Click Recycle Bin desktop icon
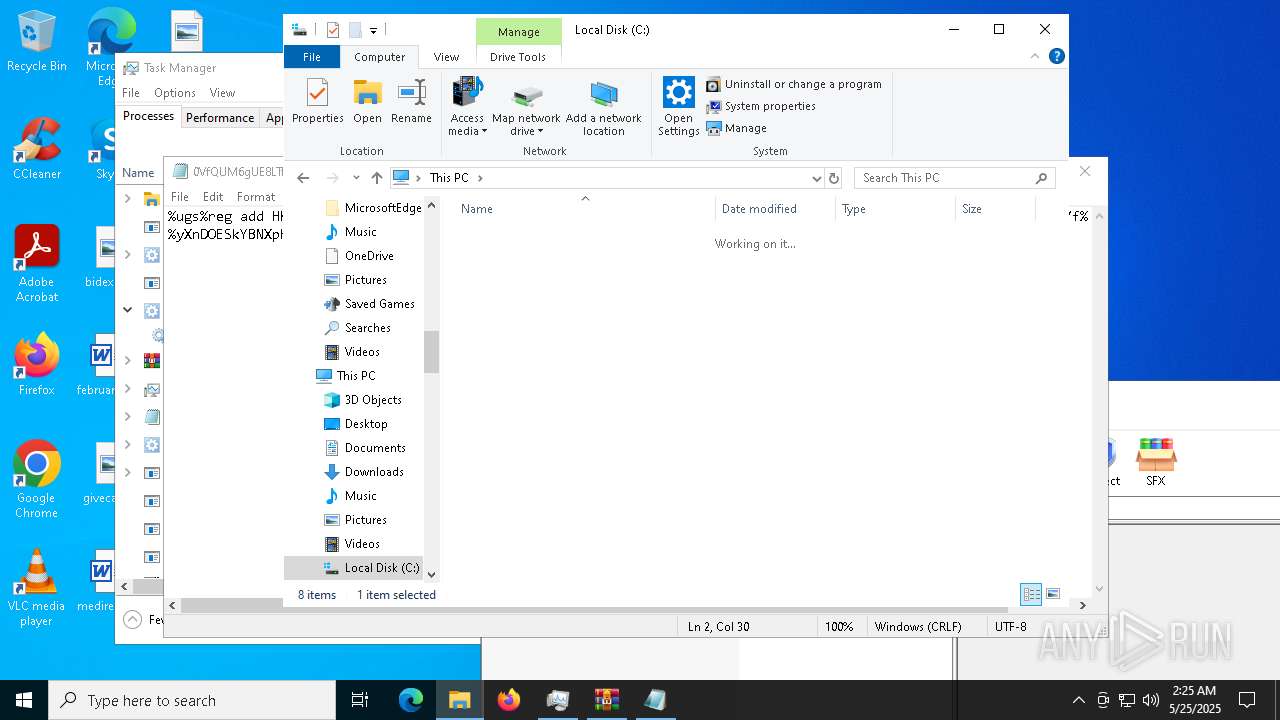The image size is (1280, 720). (36, 42)
